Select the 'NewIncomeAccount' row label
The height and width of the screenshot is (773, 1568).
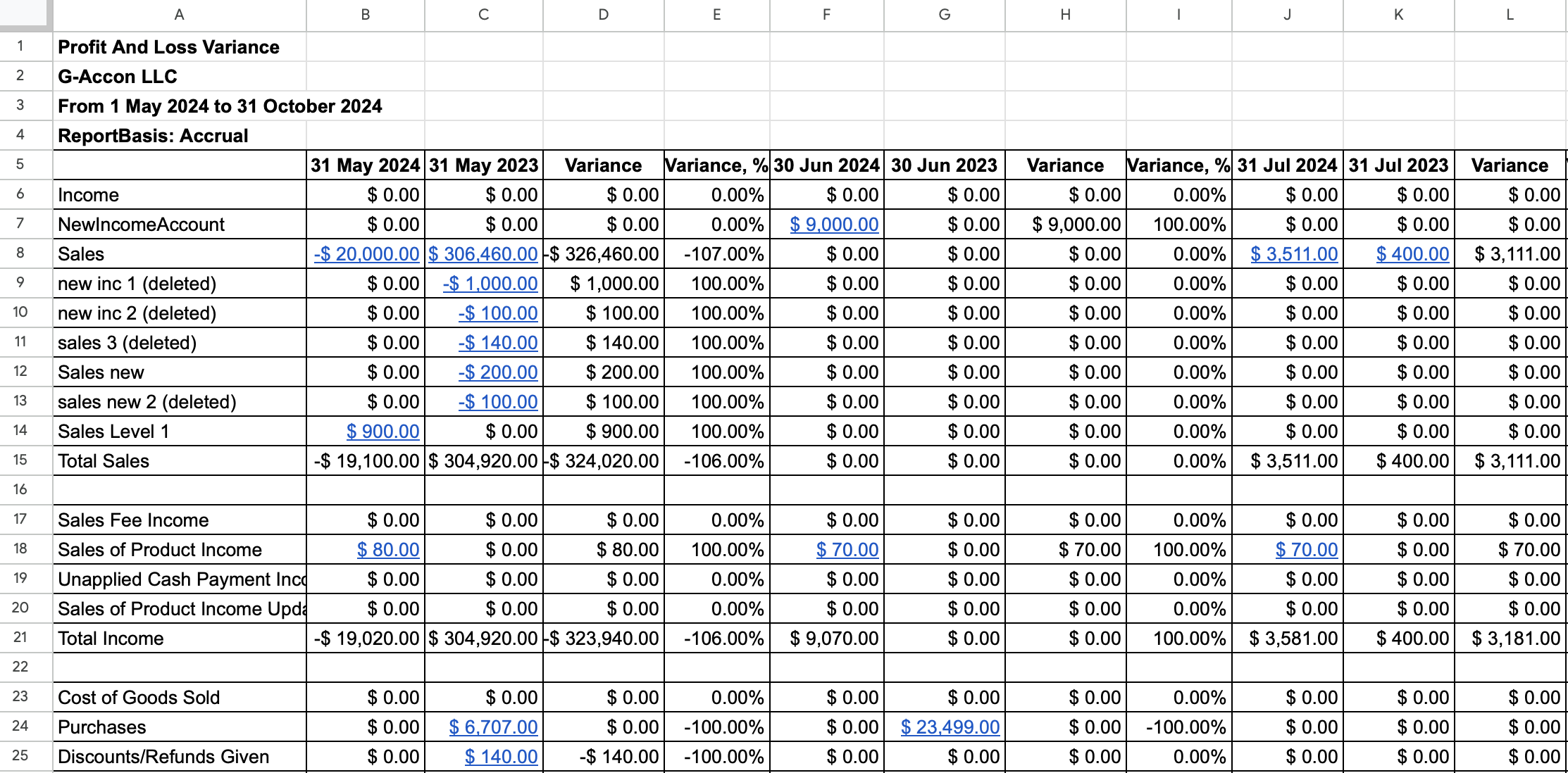[x=180, y=224]
